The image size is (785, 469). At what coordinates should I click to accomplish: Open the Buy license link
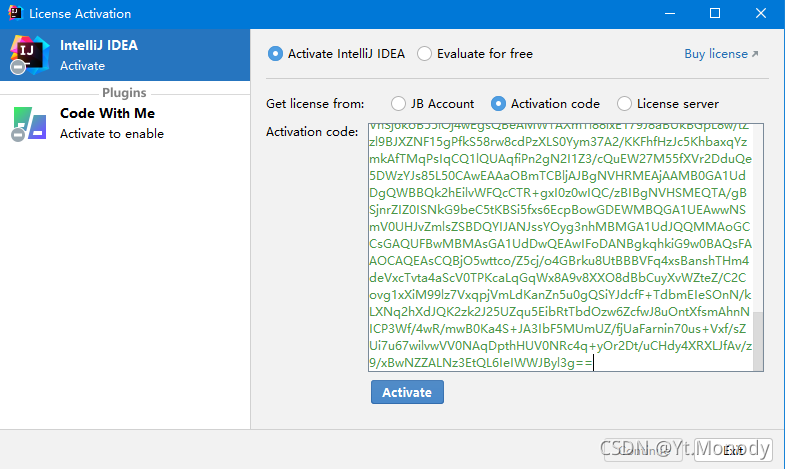pyautogui.click(x=721, y=54)
